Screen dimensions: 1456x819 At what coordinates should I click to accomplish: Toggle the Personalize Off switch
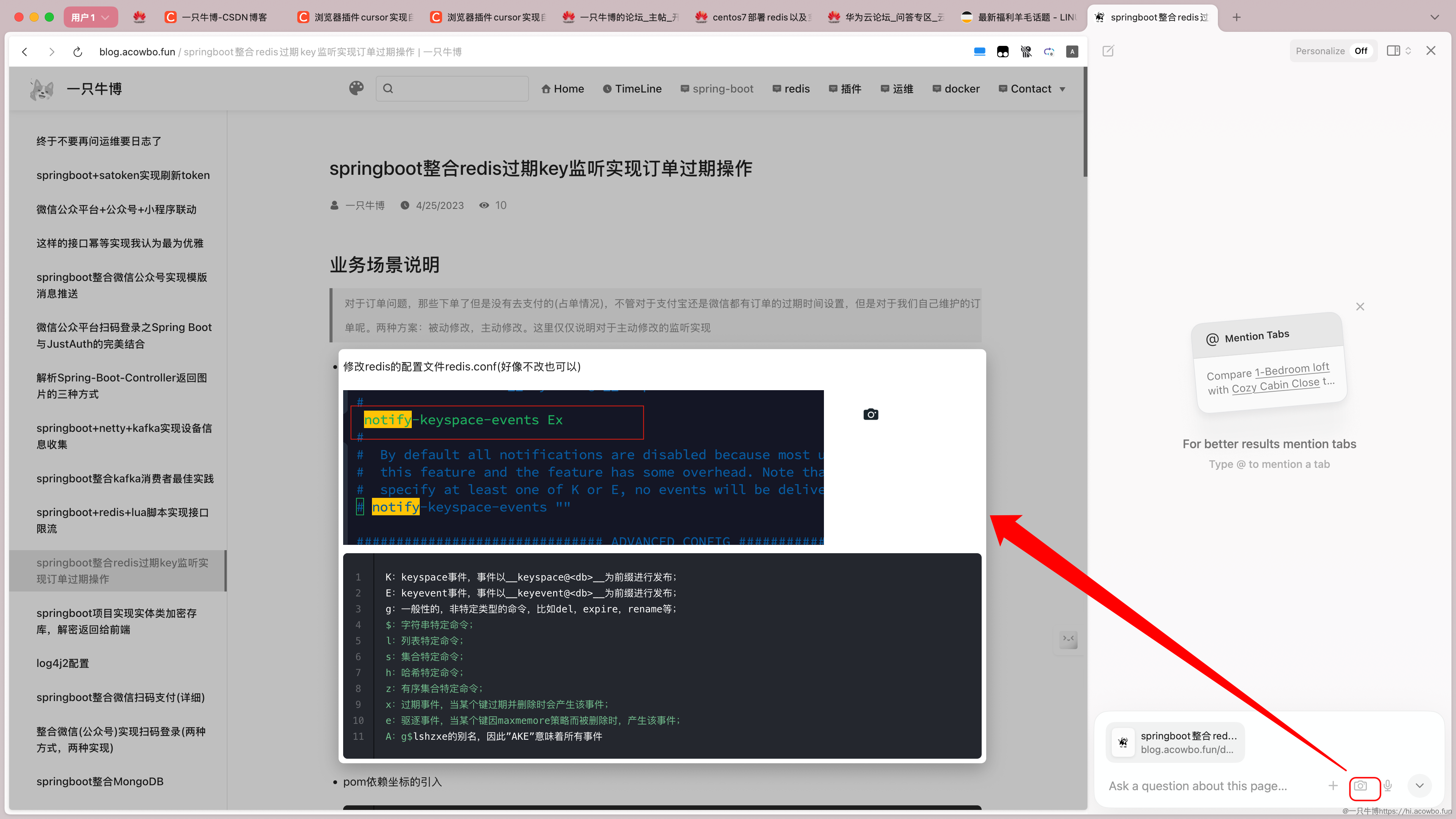click(1360, 51)
